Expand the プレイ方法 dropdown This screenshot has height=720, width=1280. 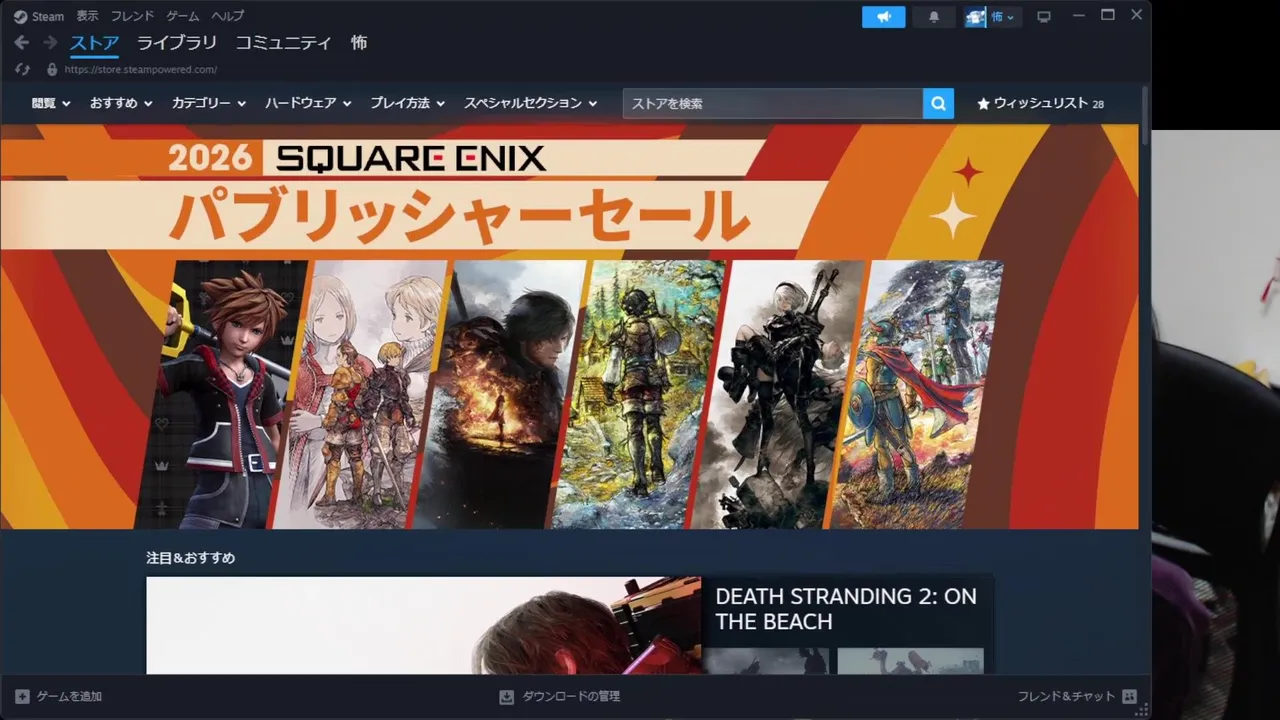coord(408,103)
